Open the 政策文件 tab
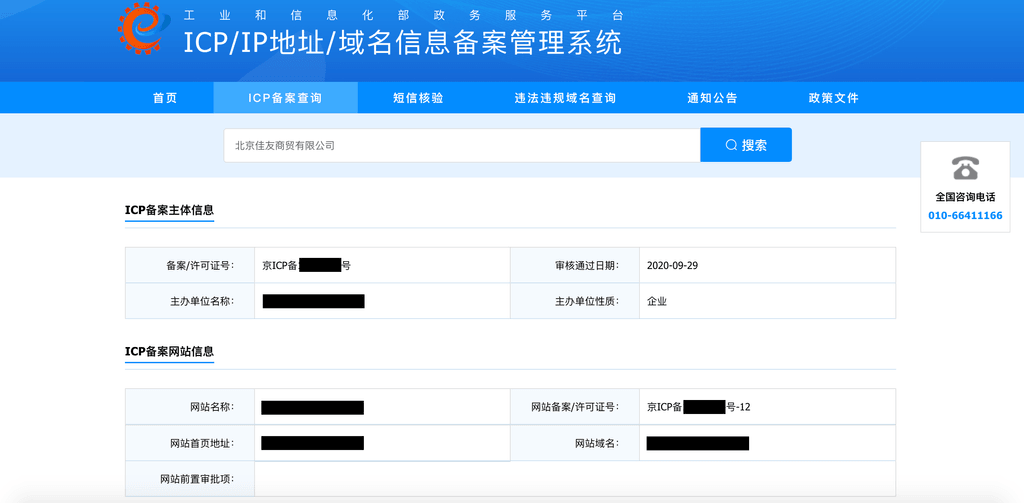Screen dimensions: 1024x503 click(x=834, y=98)
